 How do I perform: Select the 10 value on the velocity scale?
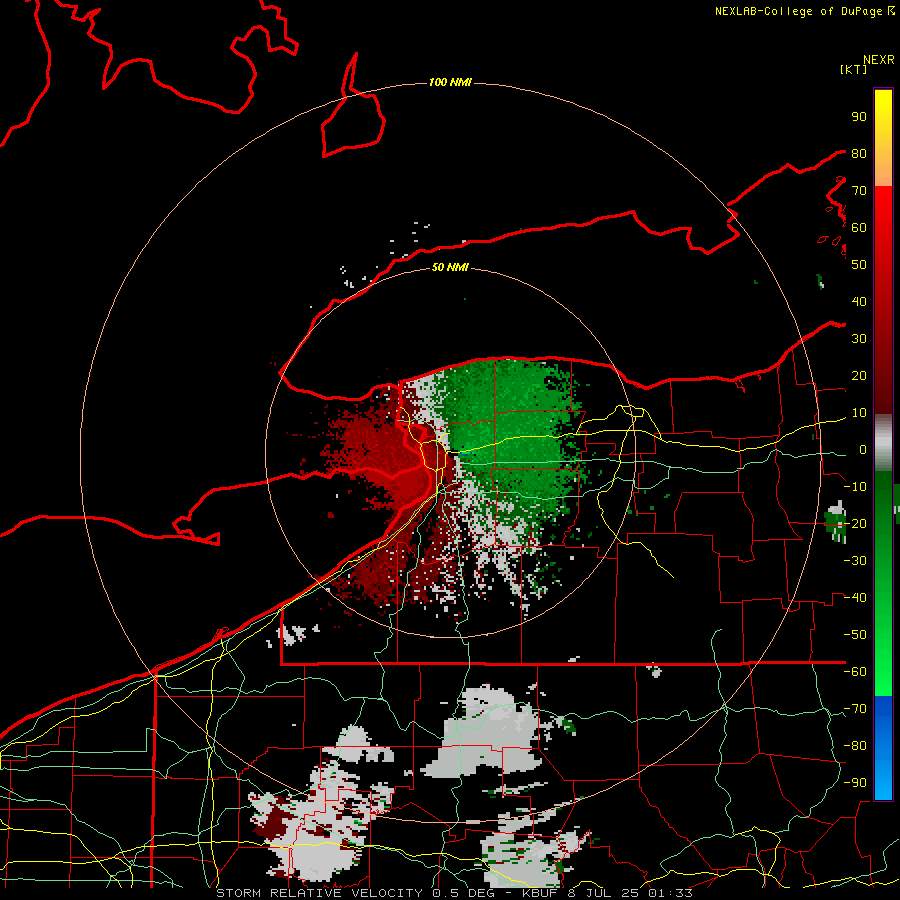coord(859,413)
